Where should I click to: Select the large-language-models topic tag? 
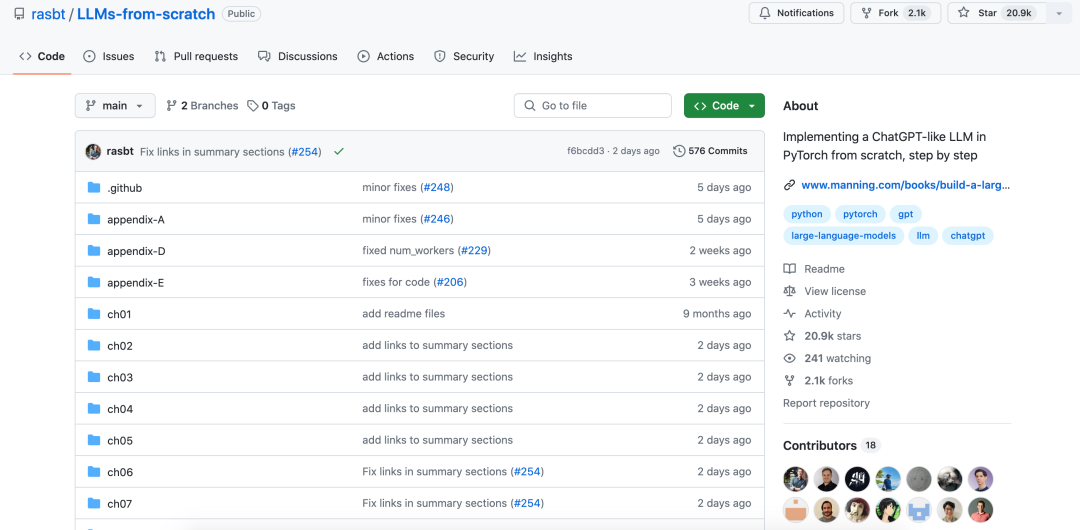tap(843, 236)
